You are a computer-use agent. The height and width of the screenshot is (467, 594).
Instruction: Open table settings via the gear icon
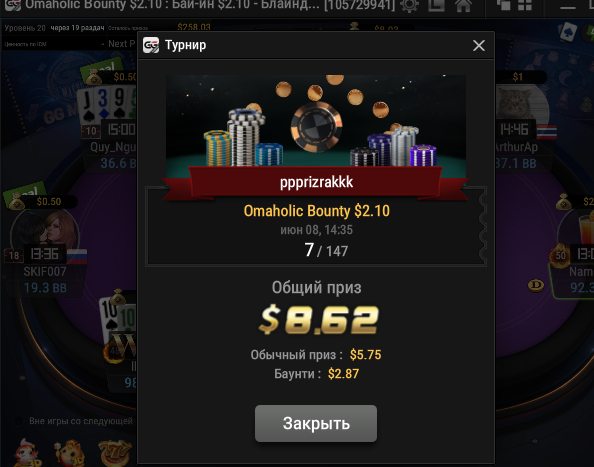click(x=410, y=6)
